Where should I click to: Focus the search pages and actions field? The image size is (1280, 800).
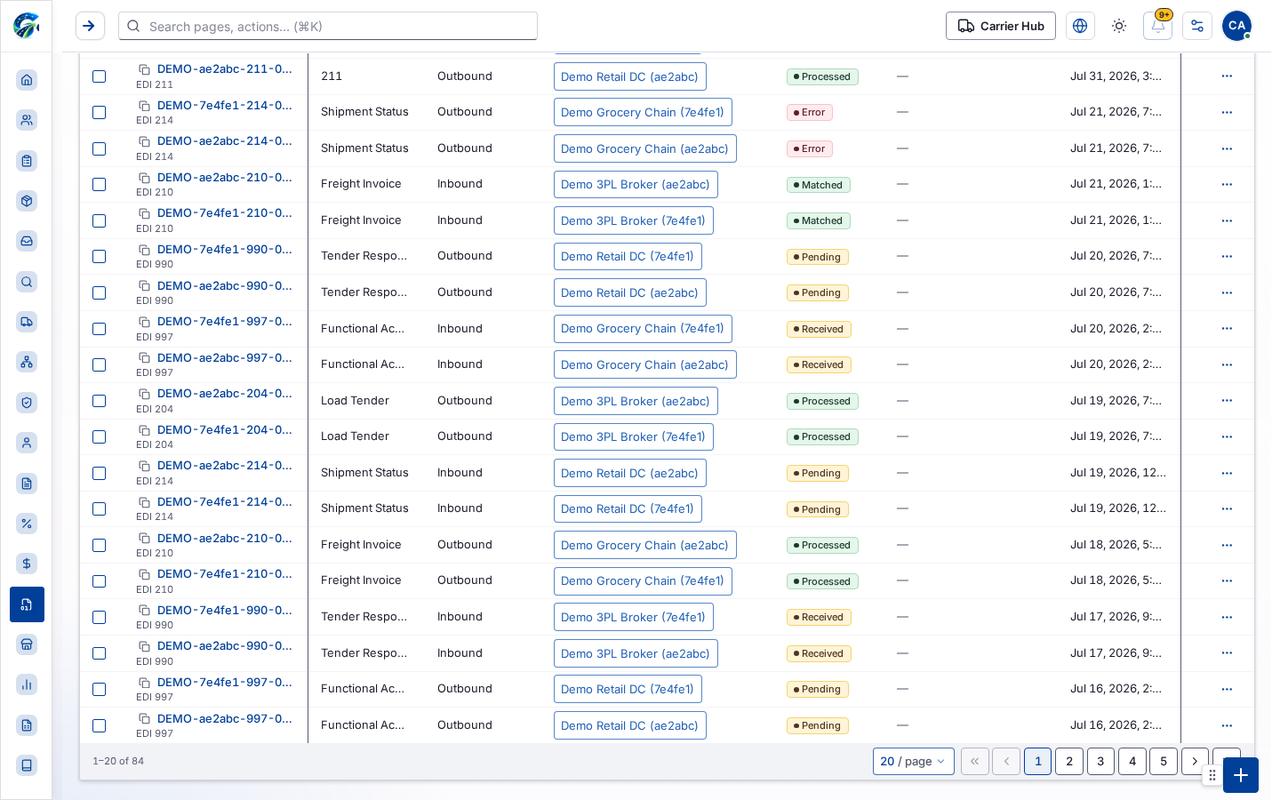click(x=328, y=26)
